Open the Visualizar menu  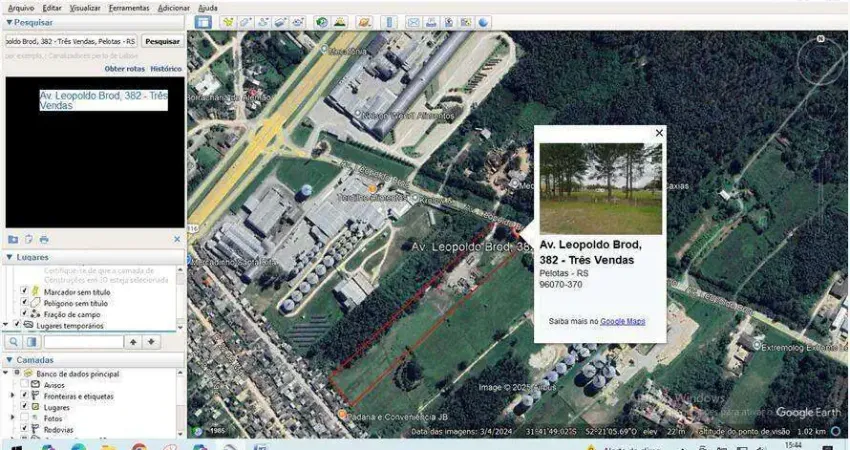(x=85, y=7)
